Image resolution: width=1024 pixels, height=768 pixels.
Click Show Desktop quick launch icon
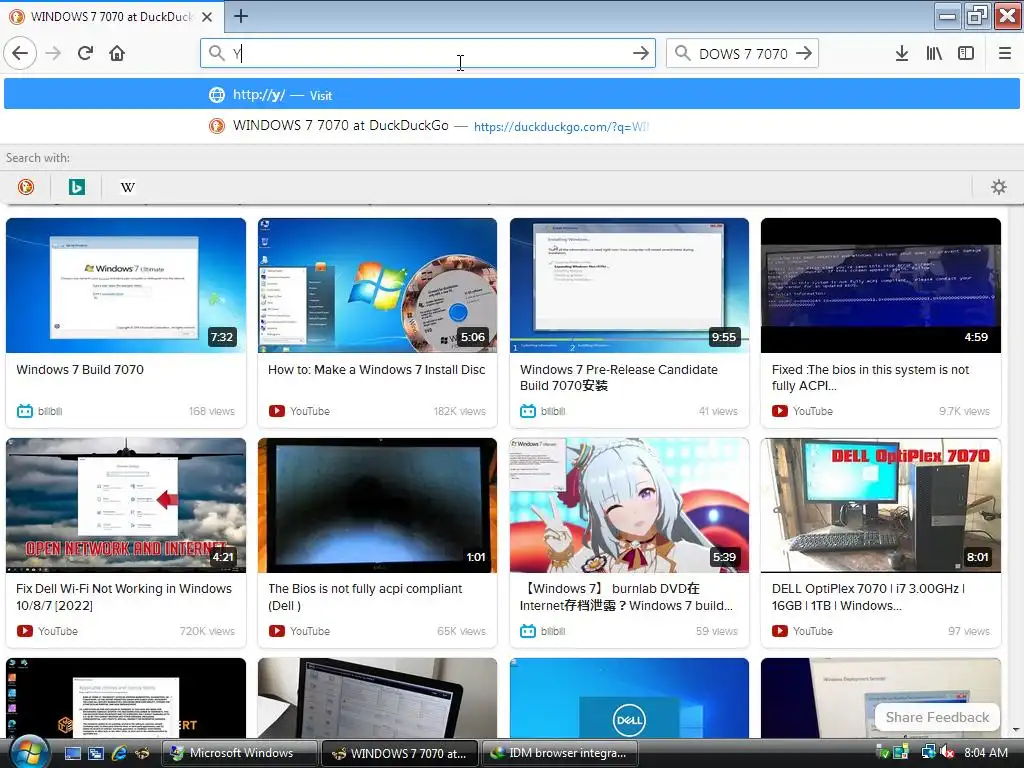73,753
